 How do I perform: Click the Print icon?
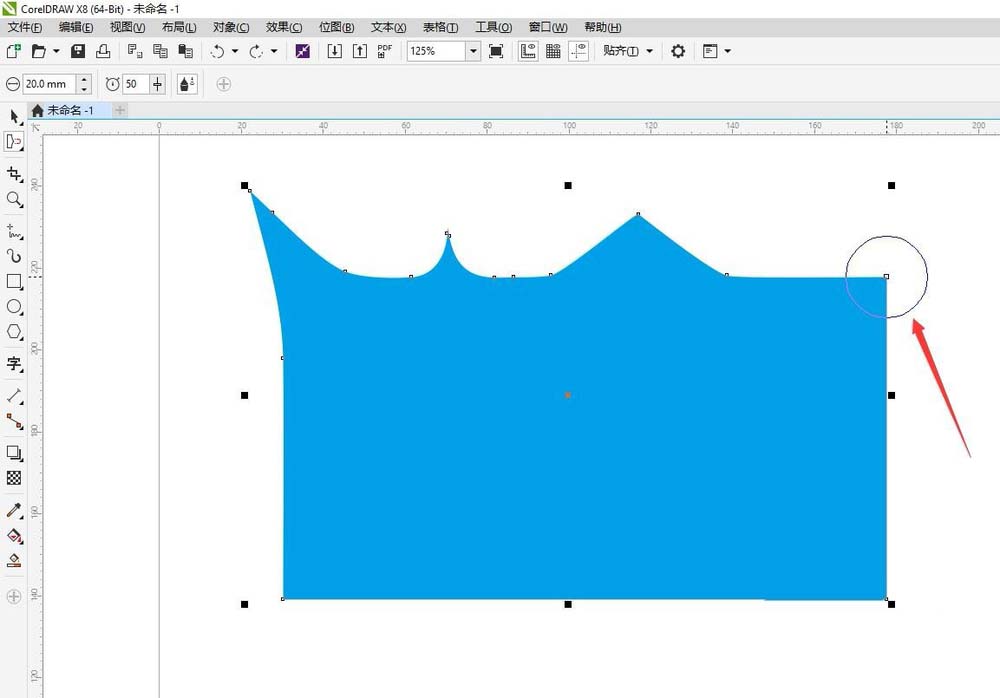103,51
